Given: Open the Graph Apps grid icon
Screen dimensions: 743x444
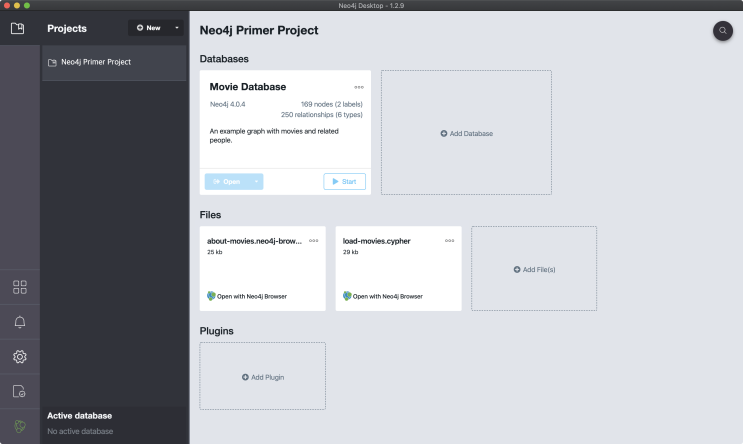Looking at the screenshot, I should (x=19, y=287).
